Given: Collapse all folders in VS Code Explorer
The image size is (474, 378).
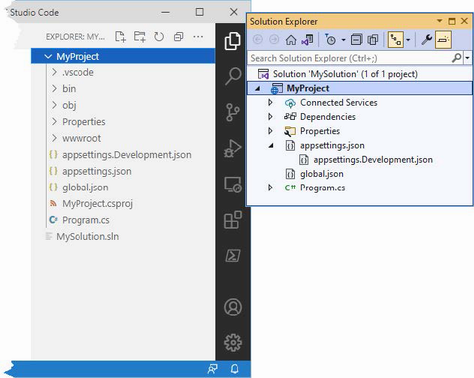Looking at the screenshot, I should click(179, 36).
